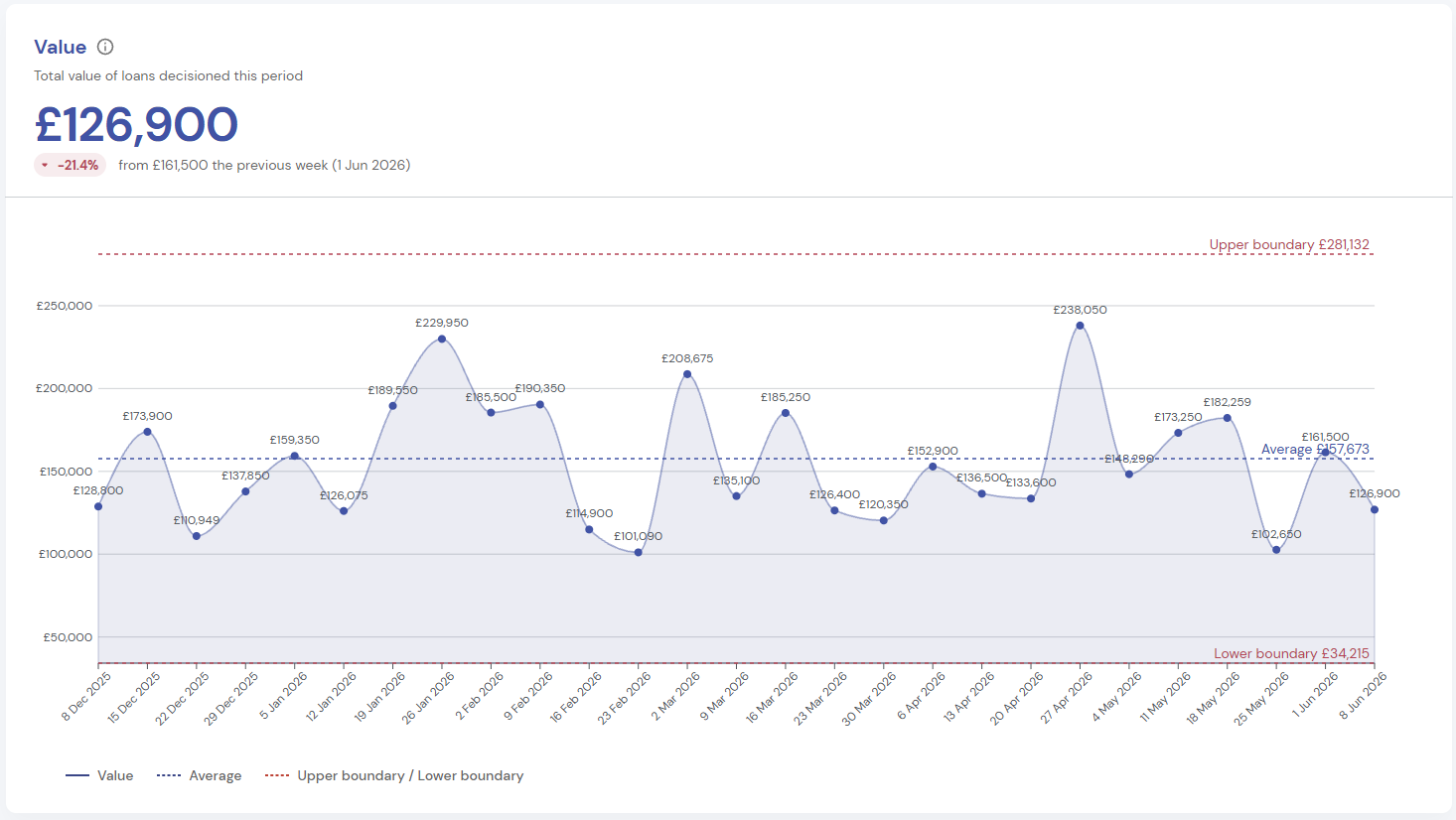Select the £161,500 data point
Image resolution: width=1456 pixels, height=820 pixels.
pos(1325,453)
